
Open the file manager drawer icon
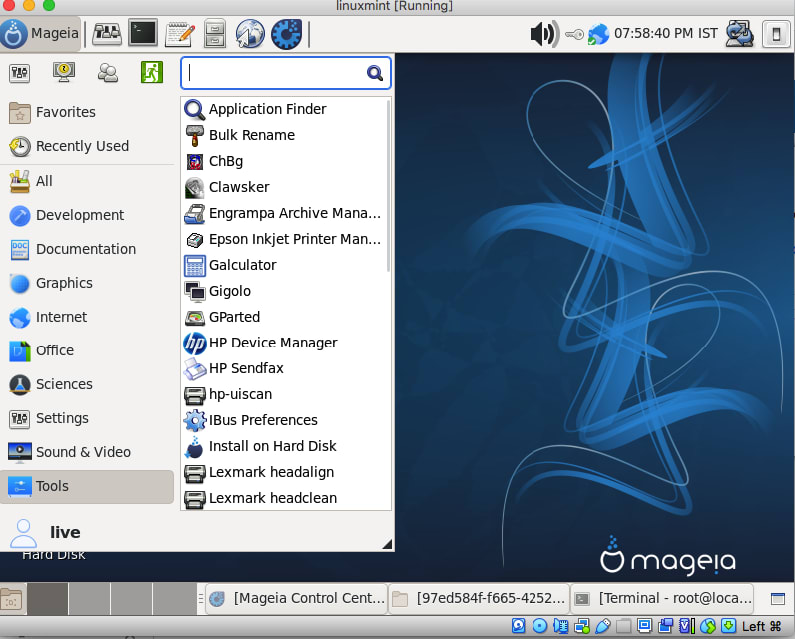pyautogui.click(x=215, y=34)
